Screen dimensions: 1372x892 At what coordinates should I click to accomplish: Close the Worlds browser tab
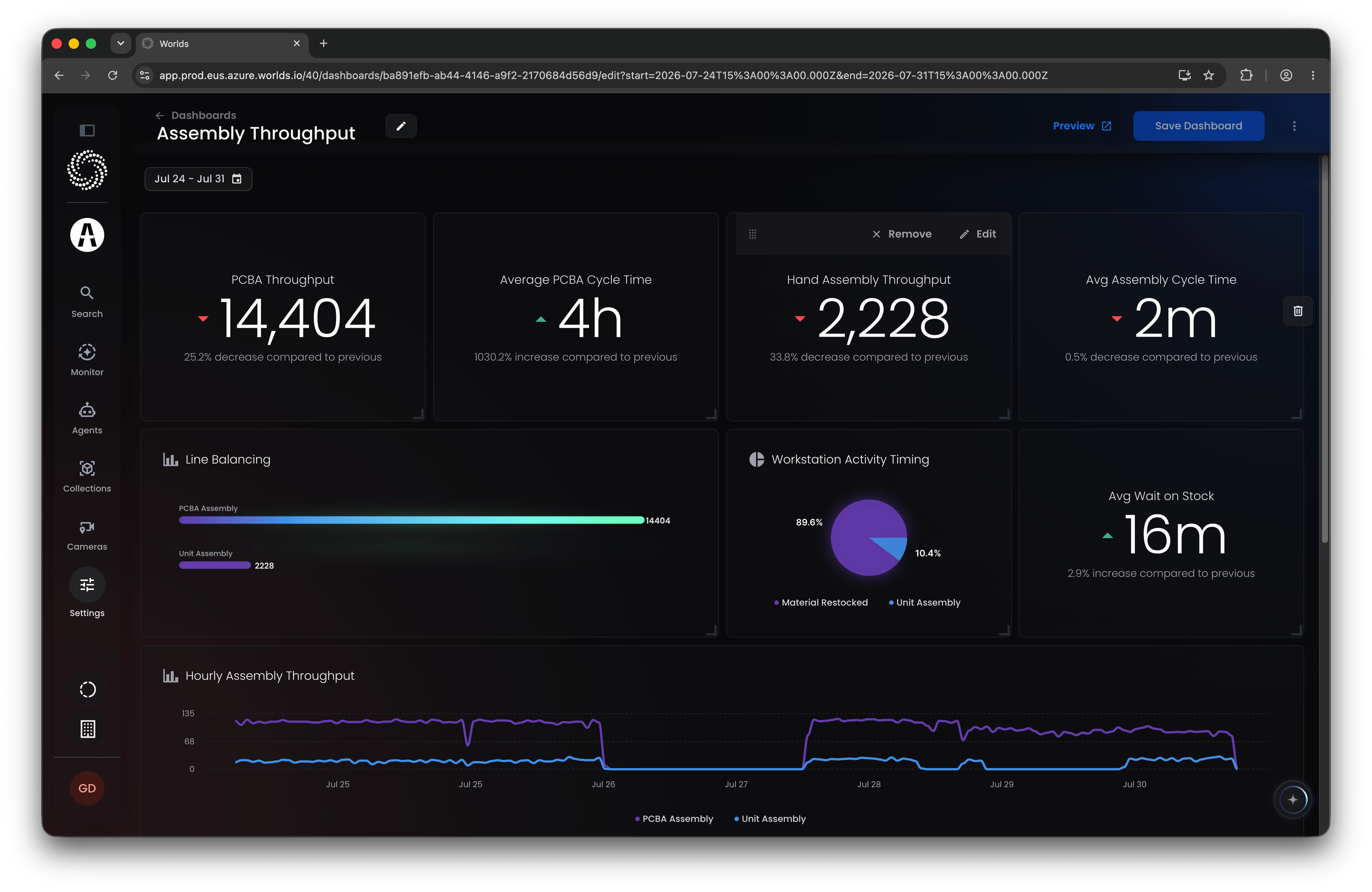click(297, 43)
